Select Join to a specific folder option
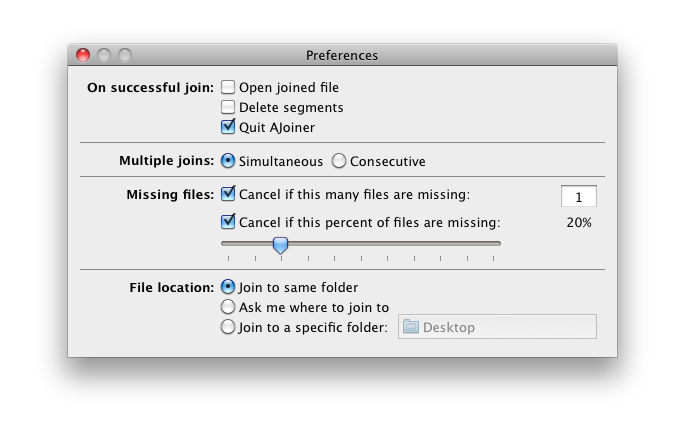Viewport: 690px width, 428px height. click(228, 327)
